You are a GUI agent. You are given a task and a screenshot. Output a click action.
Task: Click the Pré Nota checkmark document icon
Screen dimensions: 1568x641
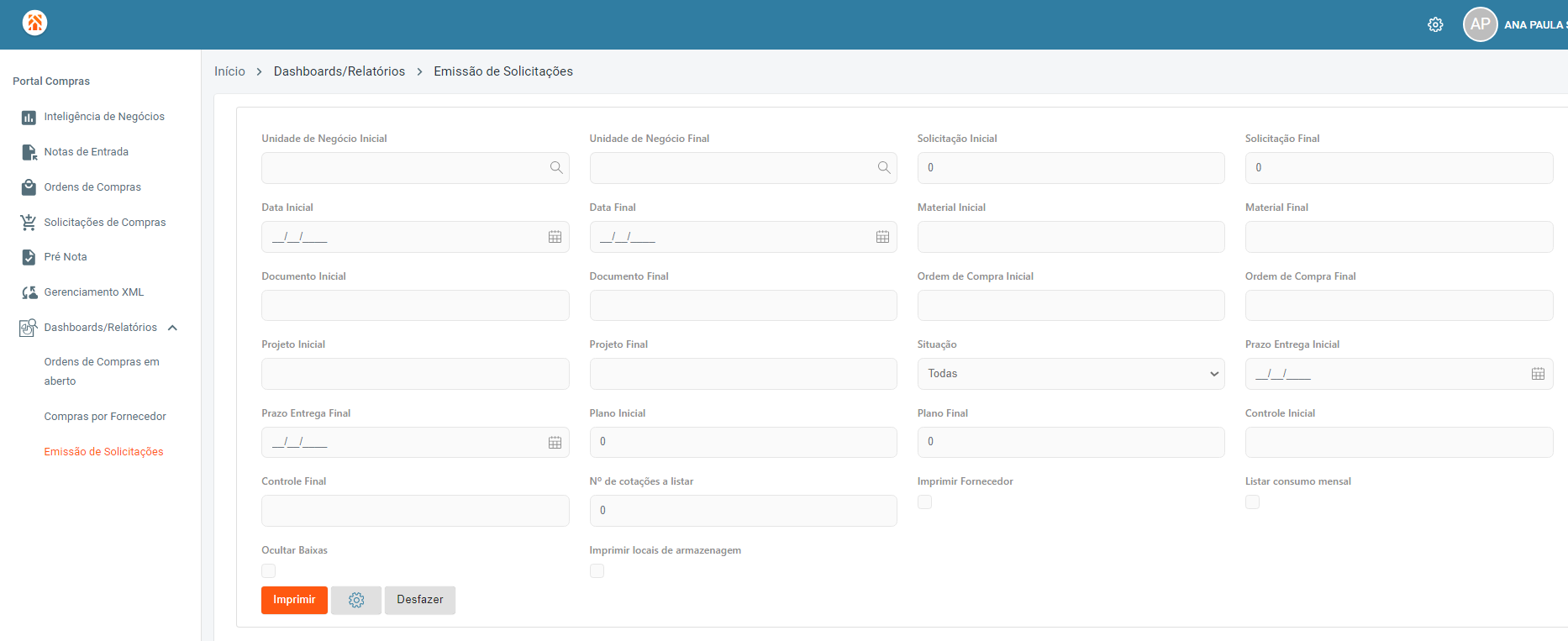[29, 257]
